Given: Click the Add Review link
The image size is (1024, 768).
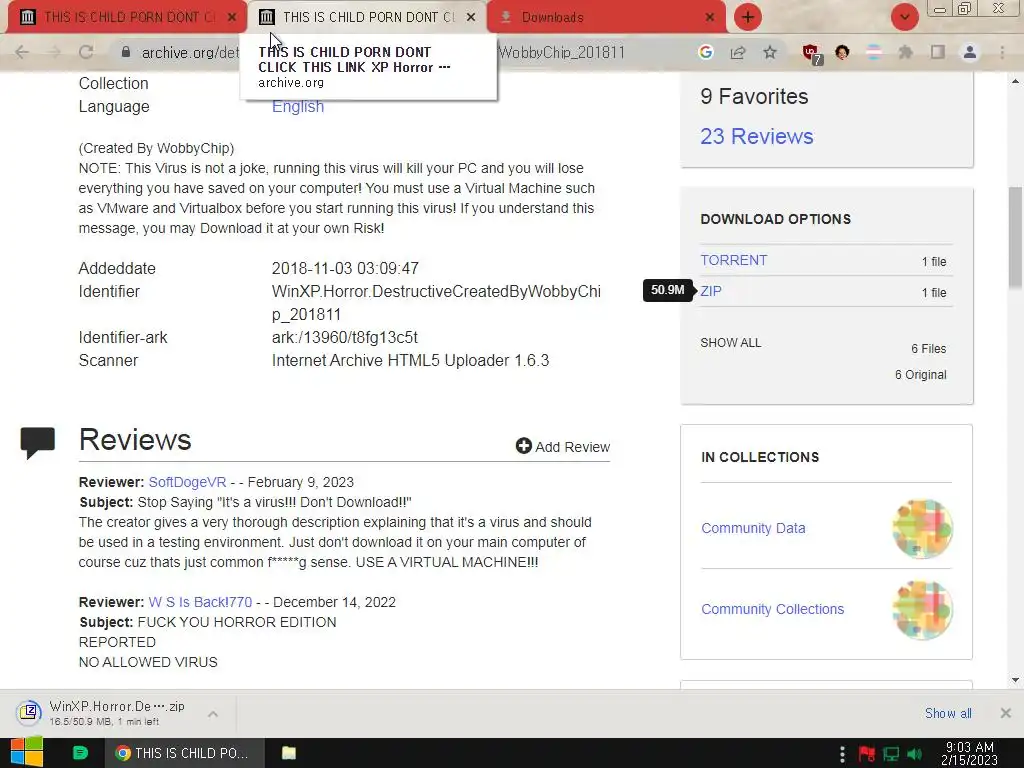Looking at the screenshot, I should click(x=563, y=447).
